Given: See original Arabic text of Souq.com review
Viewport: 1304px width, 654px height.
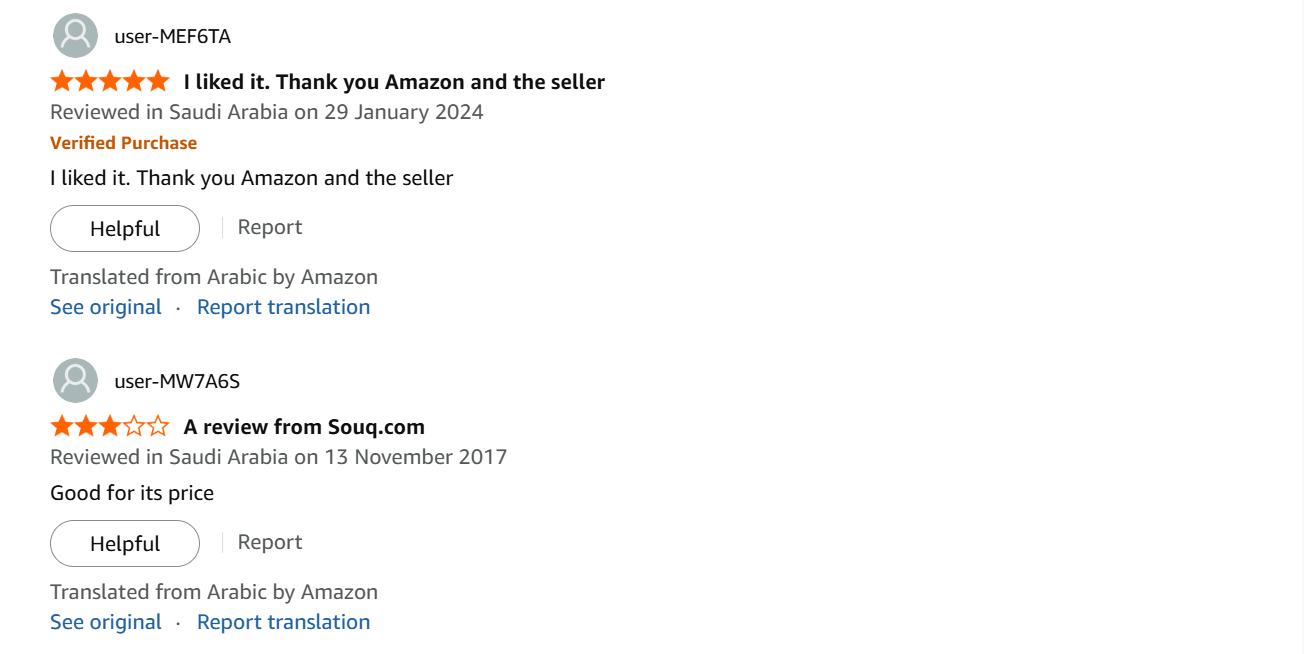Looking at the screenshot, I should tap(106, 622).
